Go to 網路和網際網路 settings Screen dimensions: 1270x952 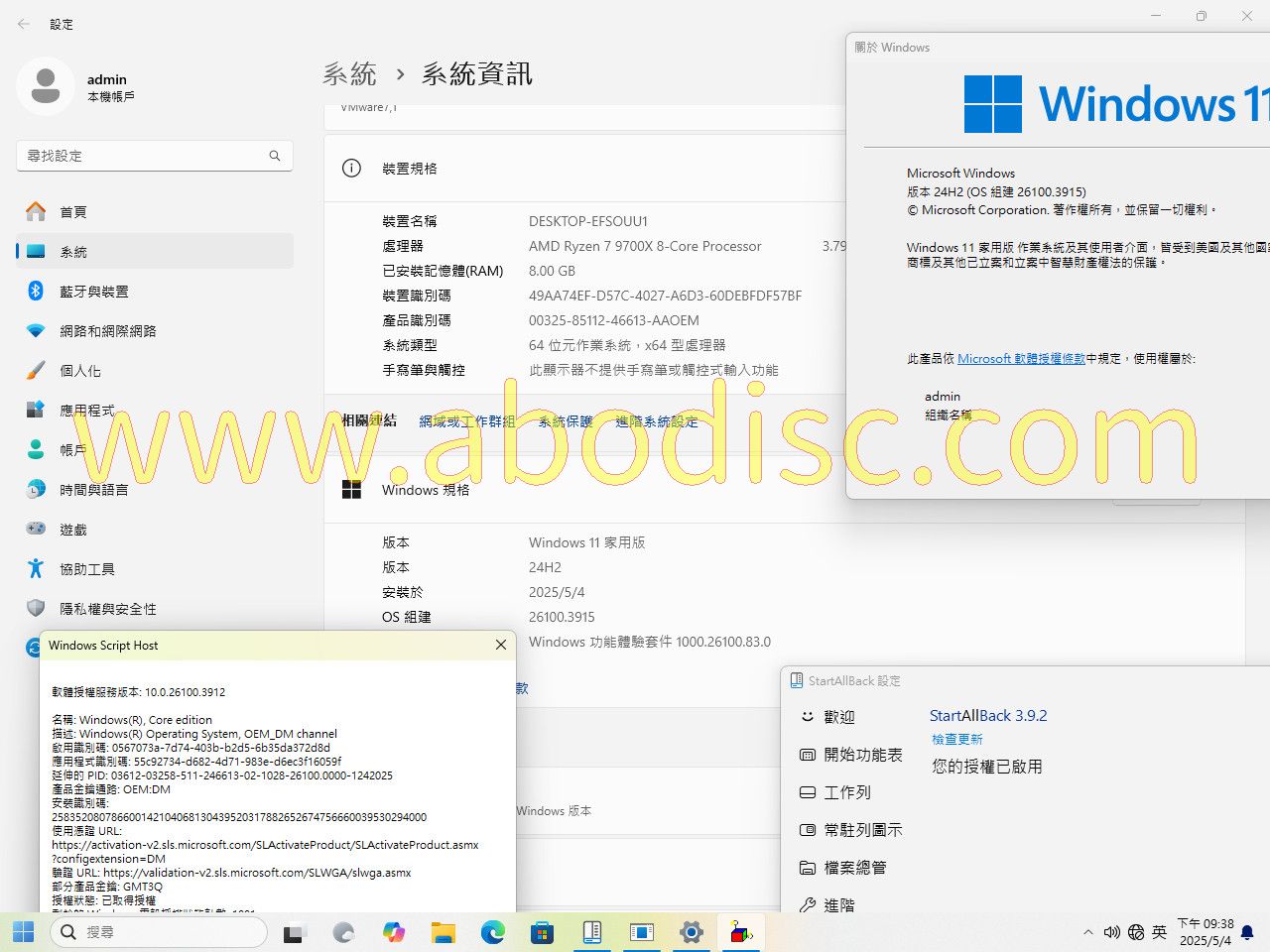click(155, 330)
